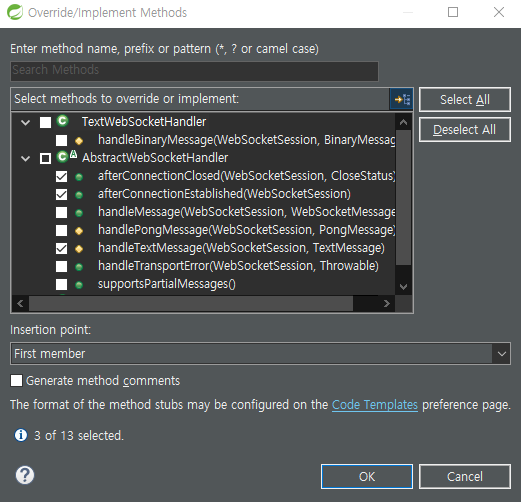Select handleTextMessage method row text
521x502 pixels.
pyautogui.click(x=241, y=248)
